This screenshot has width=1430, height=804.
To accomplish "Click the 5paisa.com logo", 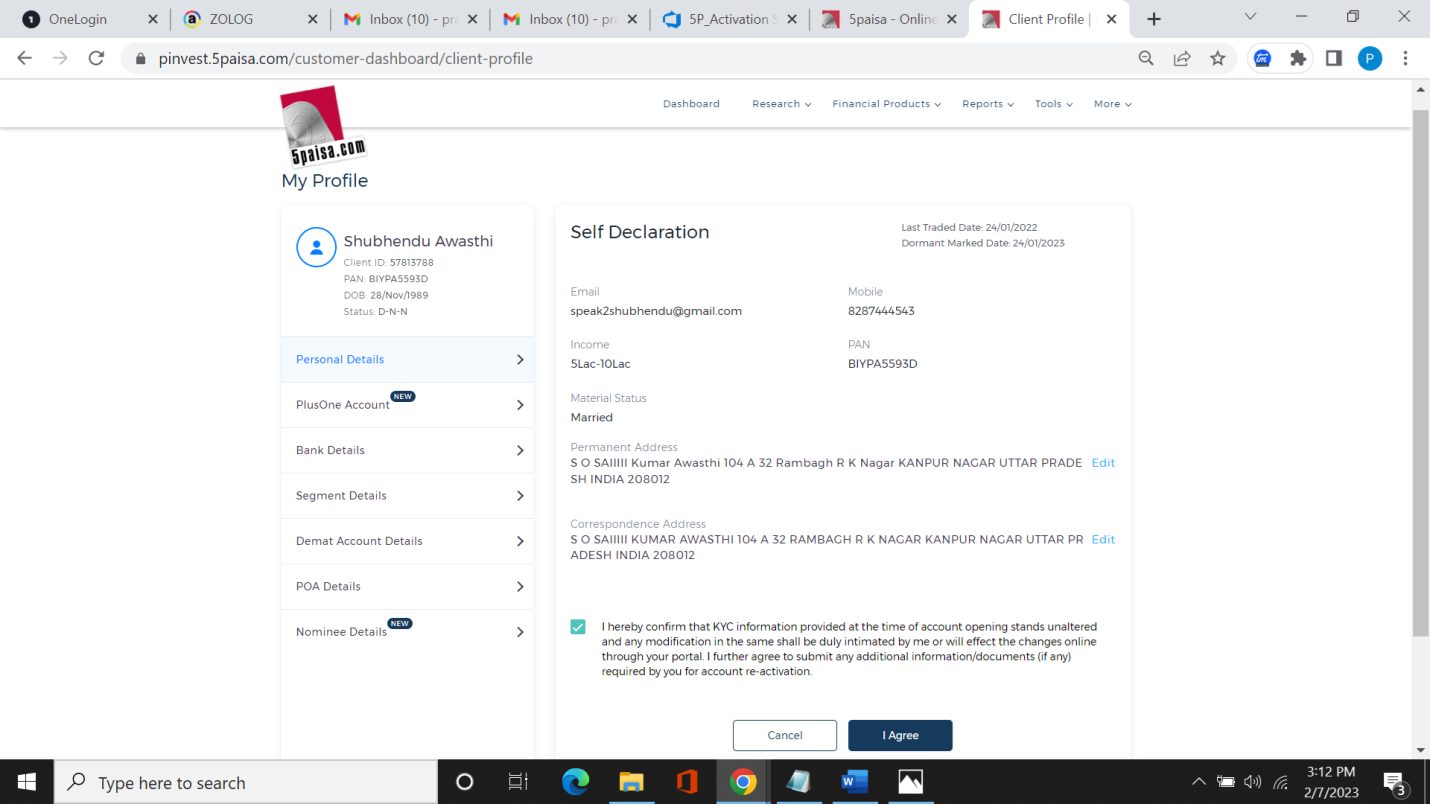I will [x=323, y=127].
